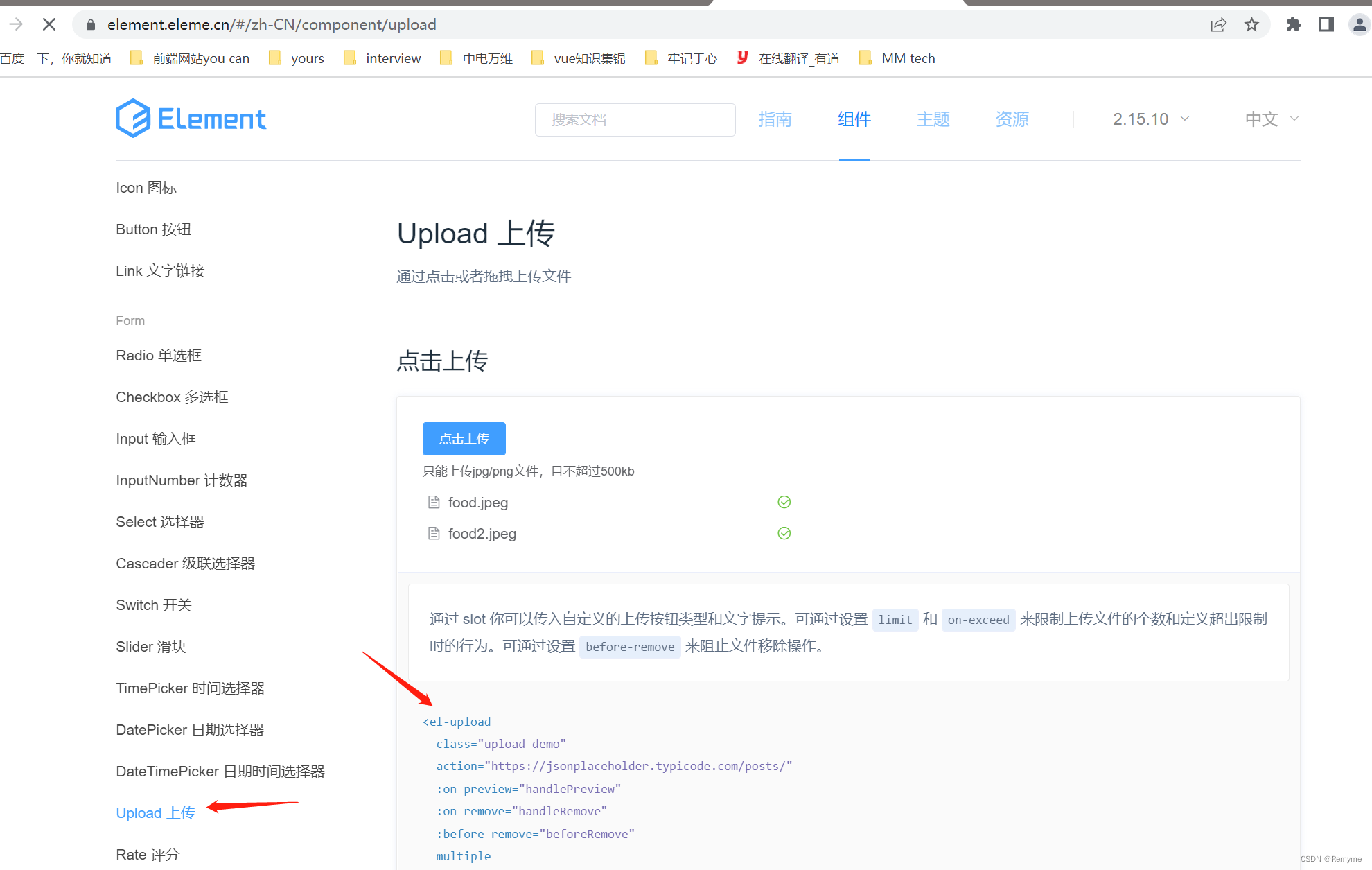This screenshot has height=870, width=1372.
Task: Click the 点击上传 section heading
Action: coord(442,361)
